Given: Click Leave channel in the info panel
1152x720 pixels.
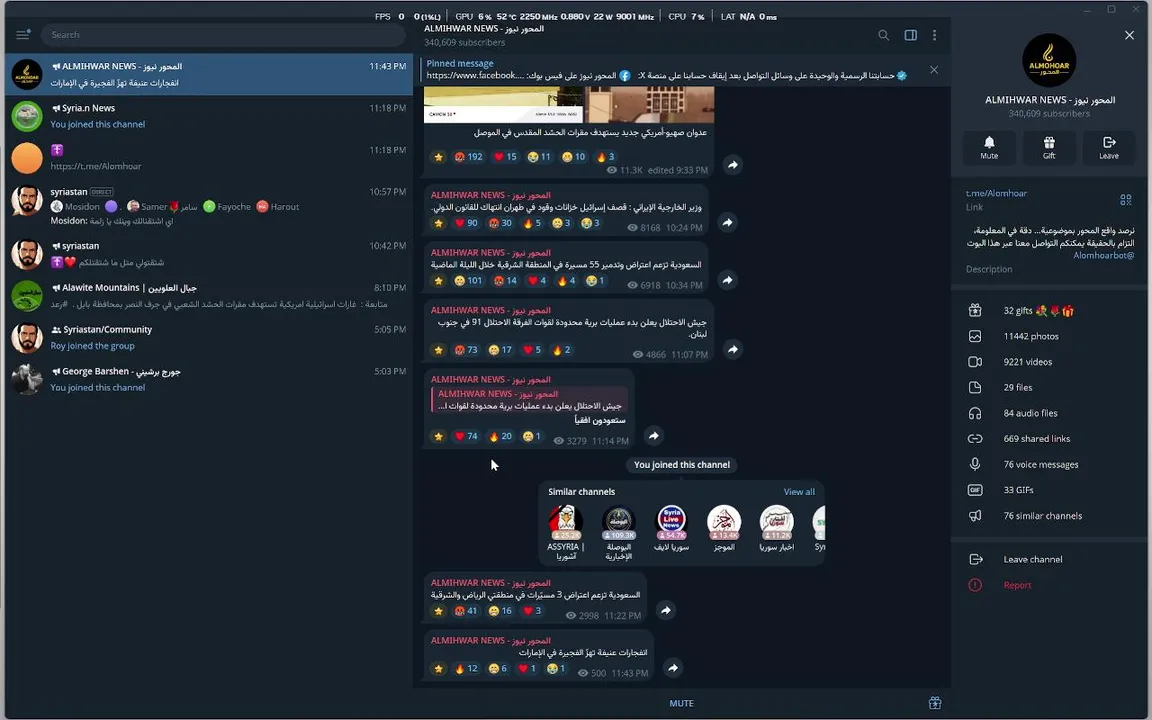Looking at the screenshot, I should click(1049, 559).
